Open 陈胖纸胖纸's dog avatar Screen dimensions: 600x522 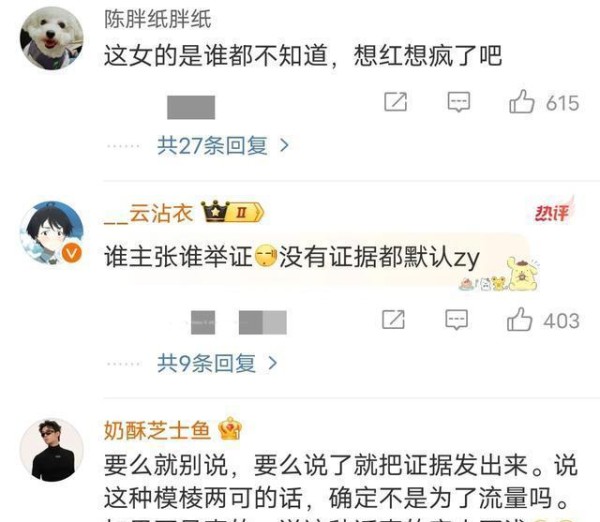[52, 38]
